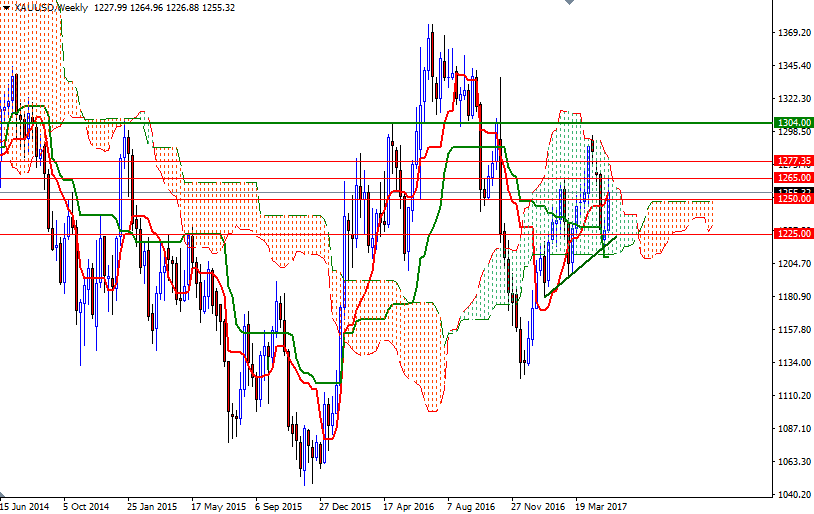Select the dark green ascending trend line
This screenshot has height=514, width=814.
580,266
